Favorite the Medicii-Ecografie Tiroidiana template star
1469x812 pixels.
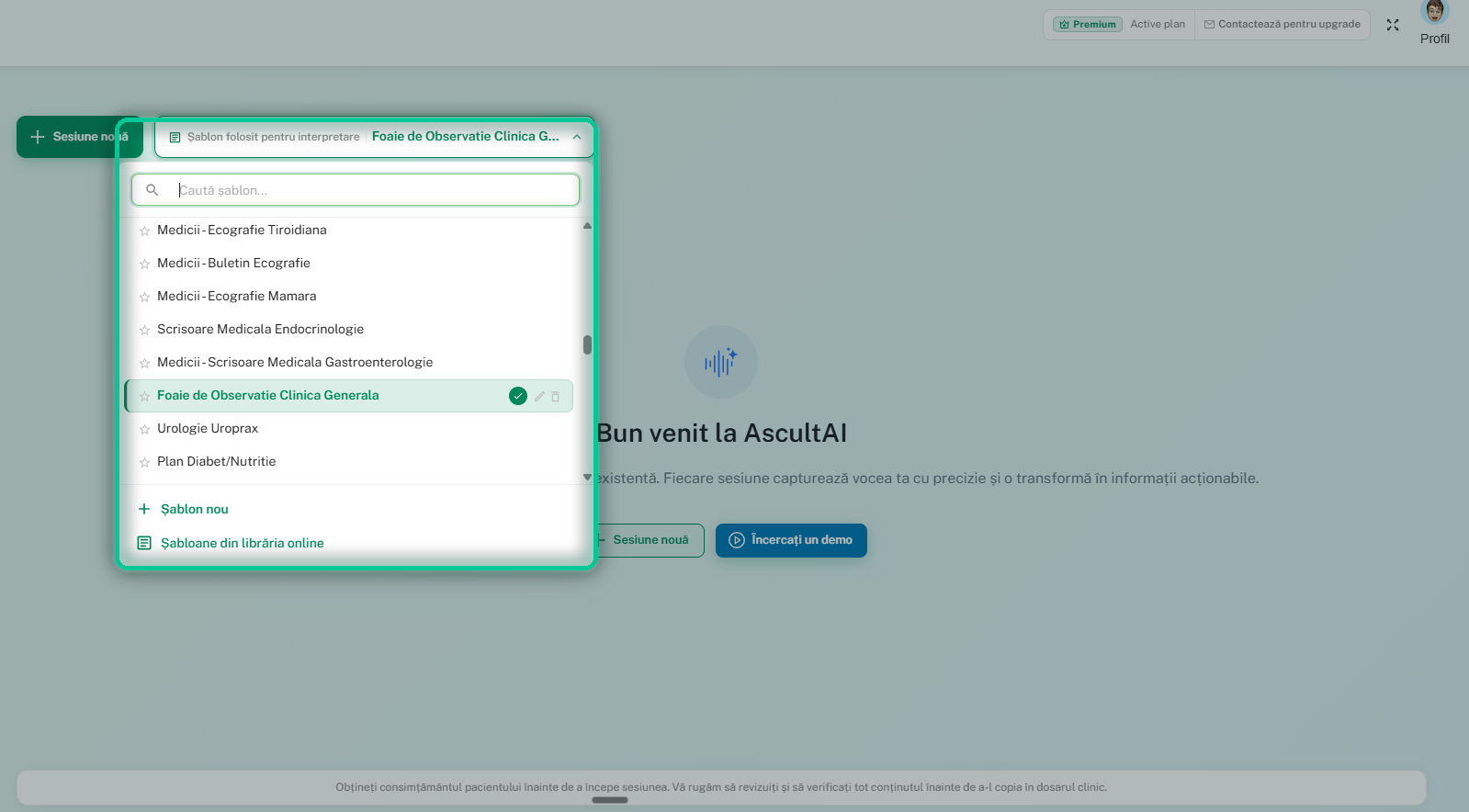[144, 231]
